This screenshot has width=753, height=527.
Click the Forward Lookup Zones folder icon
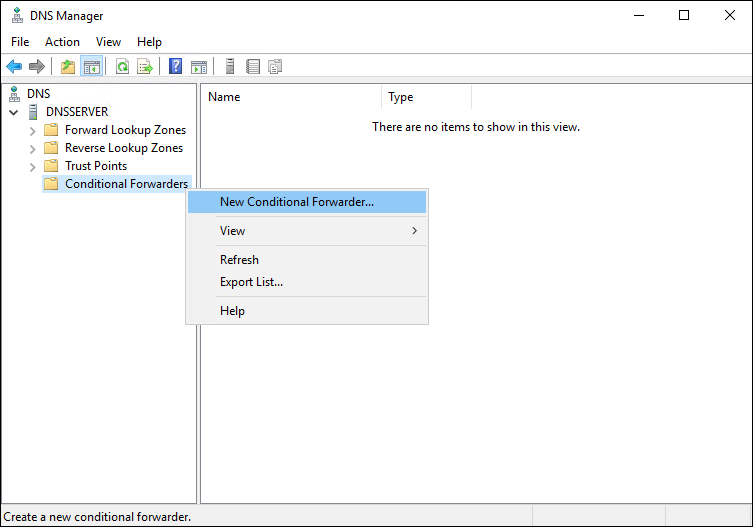pos(51,130)
